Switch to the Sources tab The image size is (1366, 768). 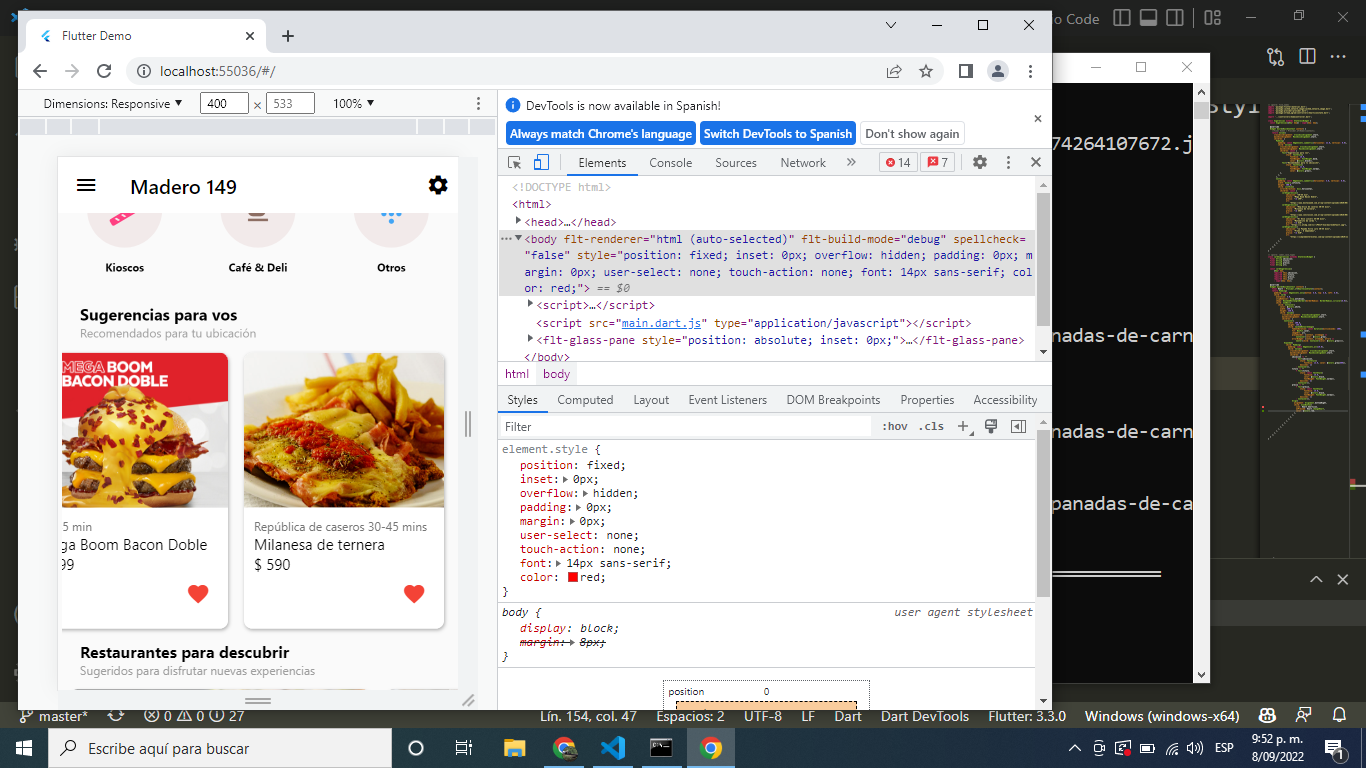[736, 163]
